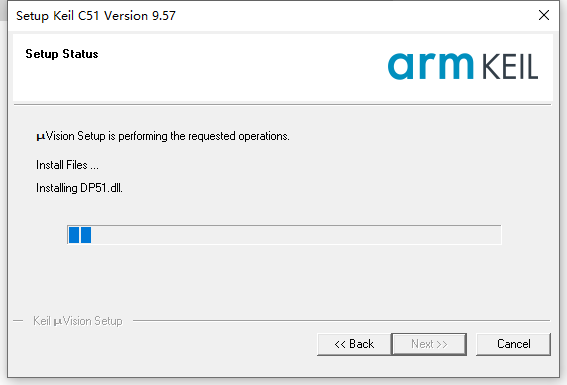Screen dimensions: 567x385
Task: Click the Installing DP51.dll text
Action: click(x=80, y=188)
